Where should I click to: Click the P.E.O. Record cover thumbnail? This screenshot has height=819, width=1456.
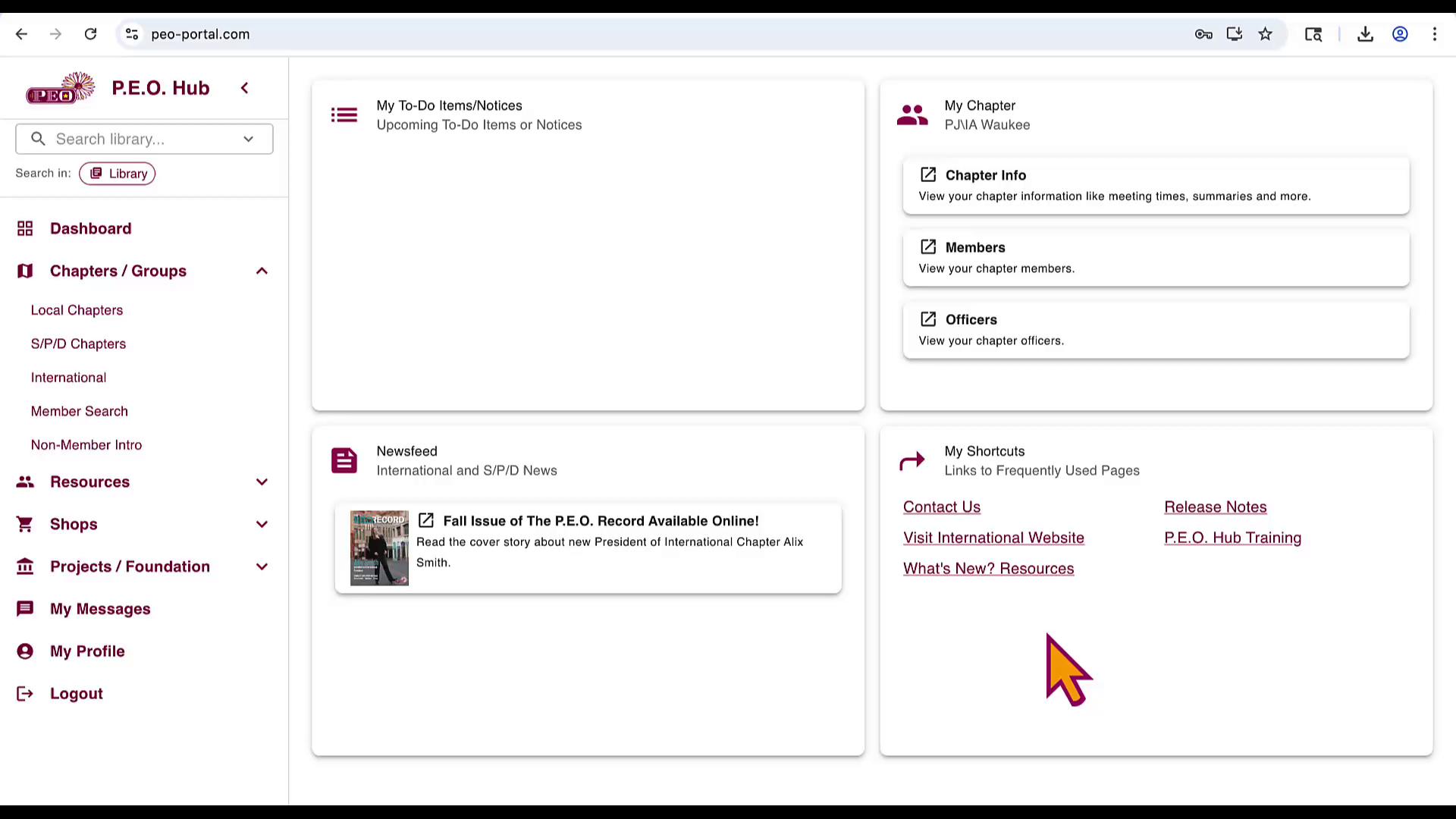[379, 548]
